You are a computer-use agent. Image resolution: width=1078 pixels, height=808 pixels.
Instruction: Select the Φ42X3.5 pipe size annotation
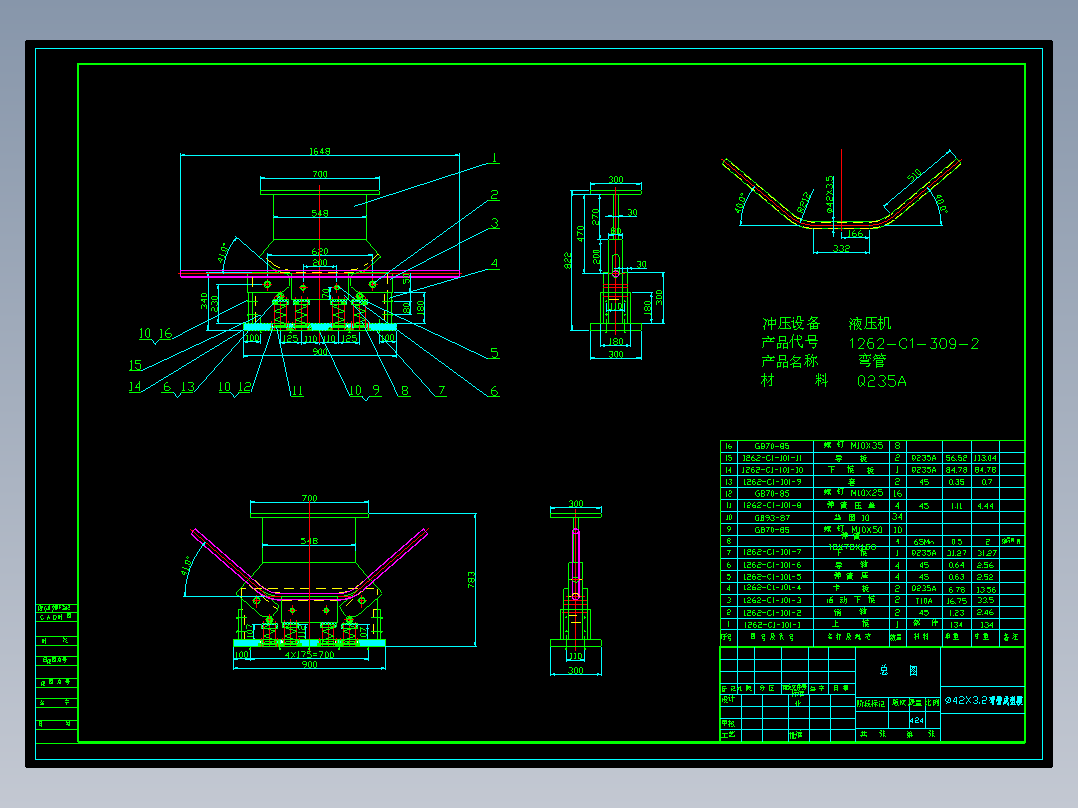[829, 195]
